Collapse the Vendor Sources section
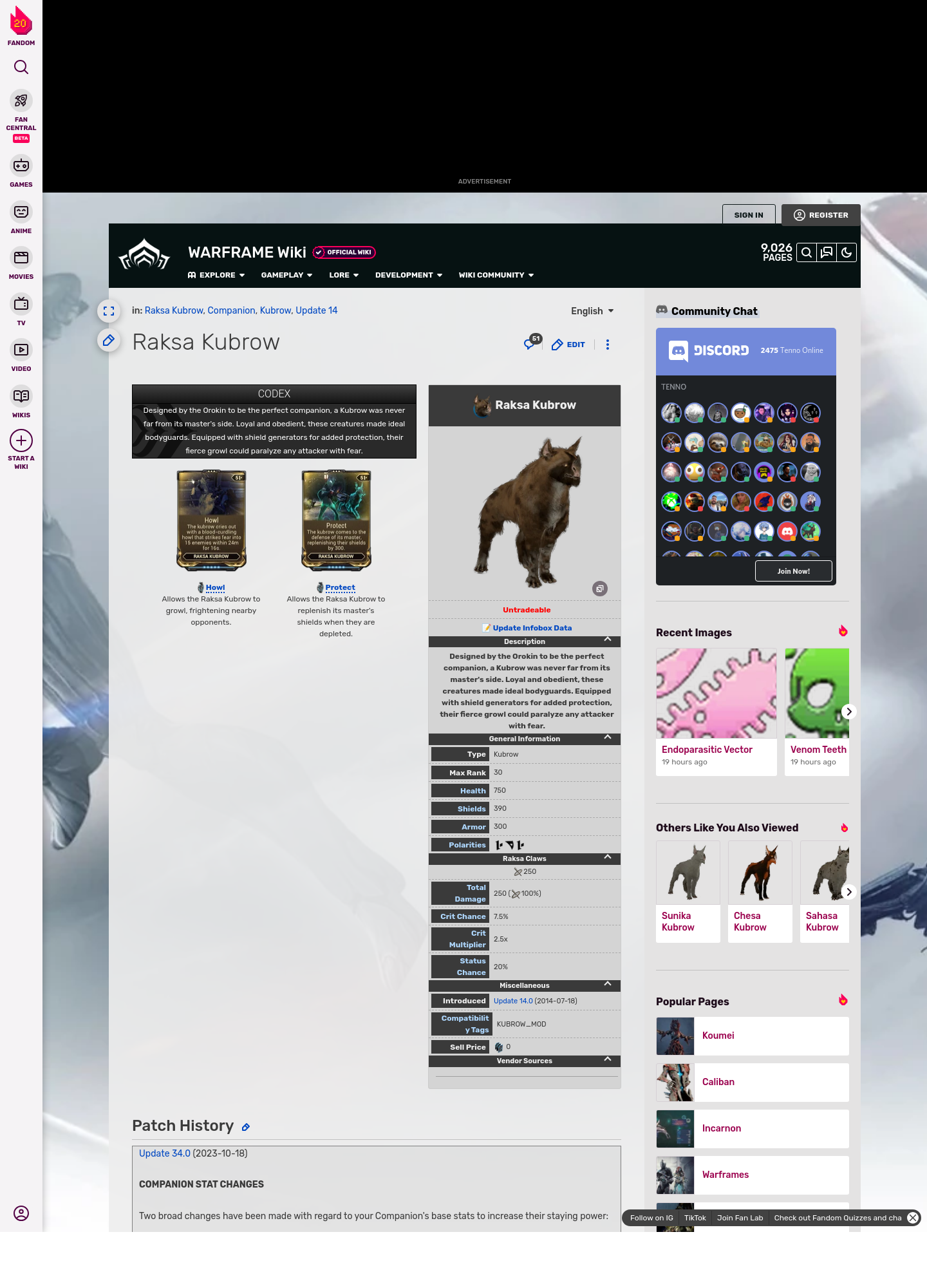Viewport: 927px width, 1288px height. 608,1059
